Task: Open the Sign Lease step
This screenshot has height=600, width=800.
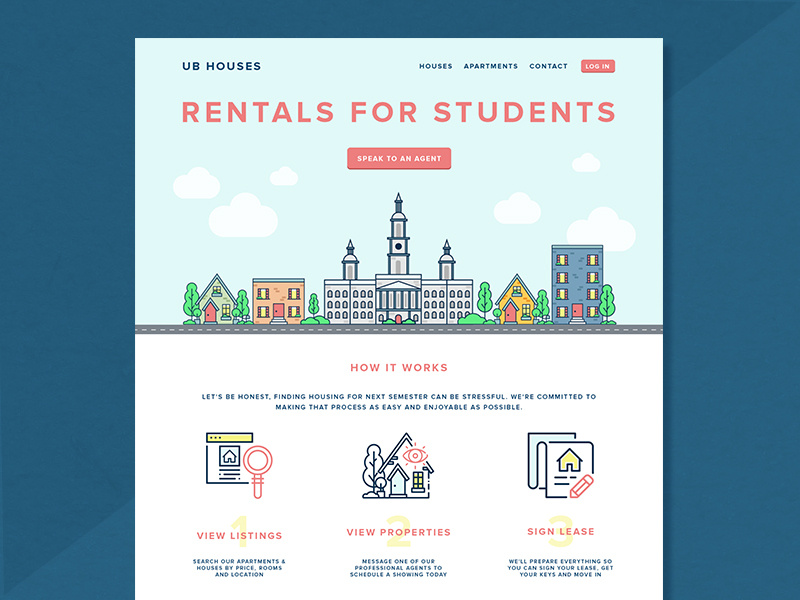Action: (x=561, y=532)
